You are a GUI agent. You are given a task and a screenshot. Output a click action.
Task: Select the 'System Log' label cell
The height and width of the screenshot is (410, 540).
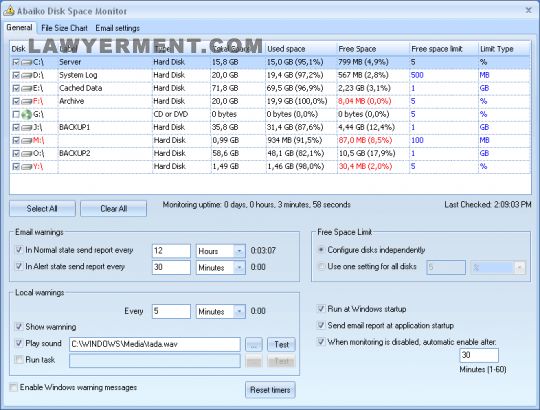coord(105,75)
